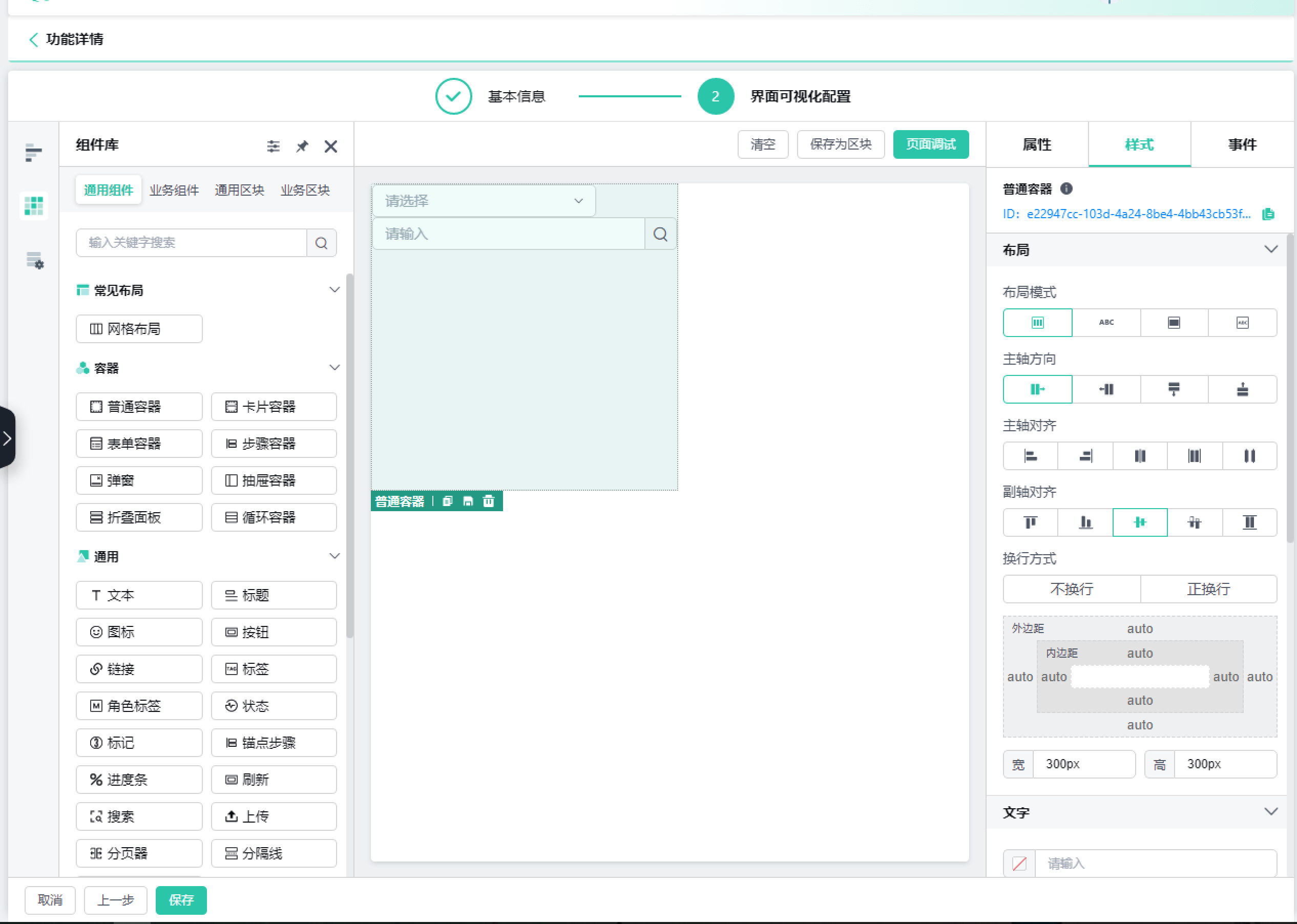1297x924 pixels.
Task: Switch to the 属性 tab
Action: pyautogui.click(x=1036, y=144)
